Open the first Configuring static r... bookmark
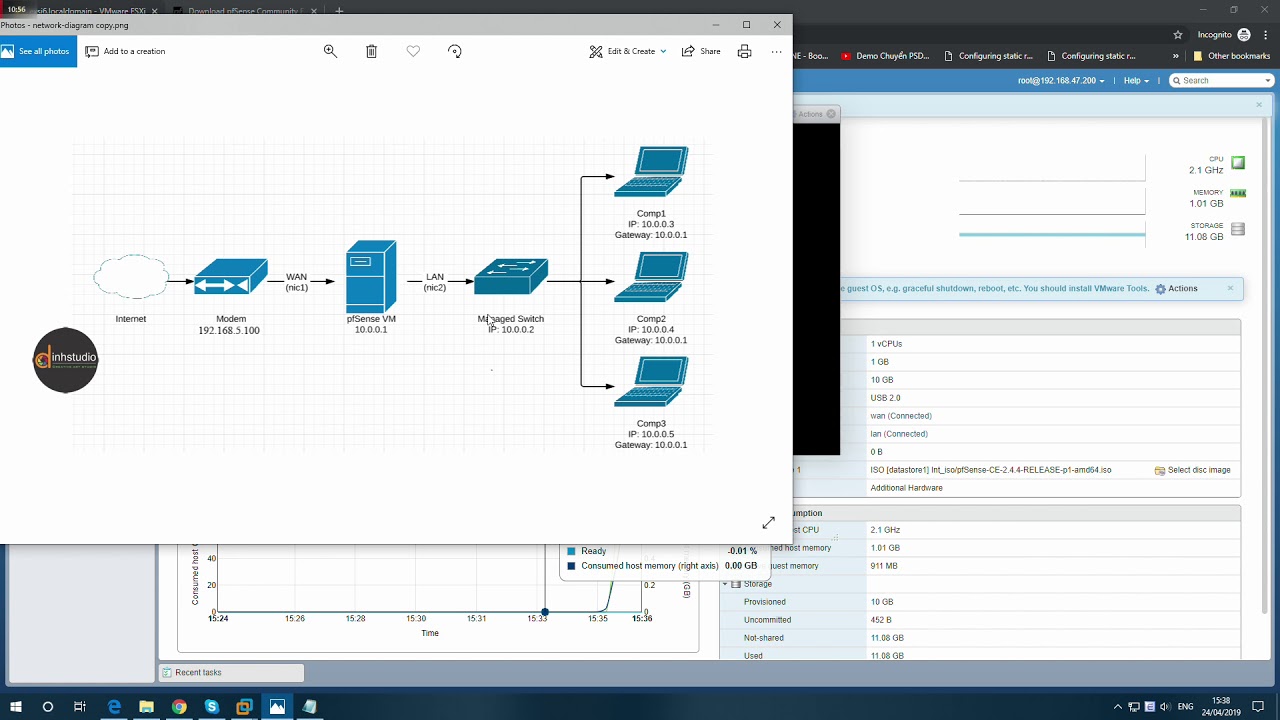The height and width of the screenshot is (720, 1280). (x=988, y=56)
